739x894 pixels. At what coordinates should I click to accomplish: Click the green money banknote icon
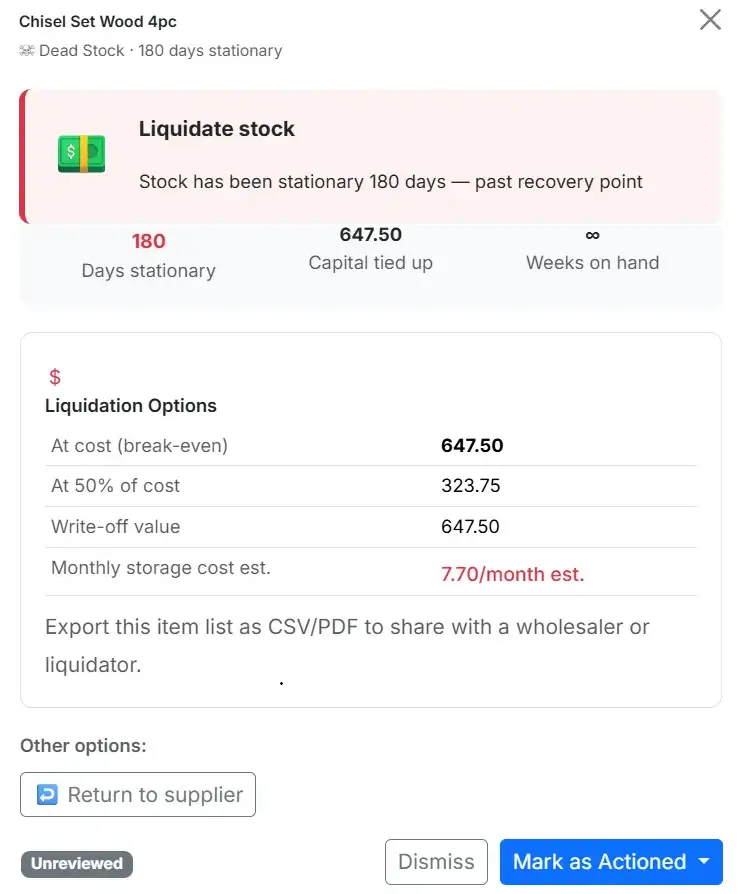tap(82, 154)
